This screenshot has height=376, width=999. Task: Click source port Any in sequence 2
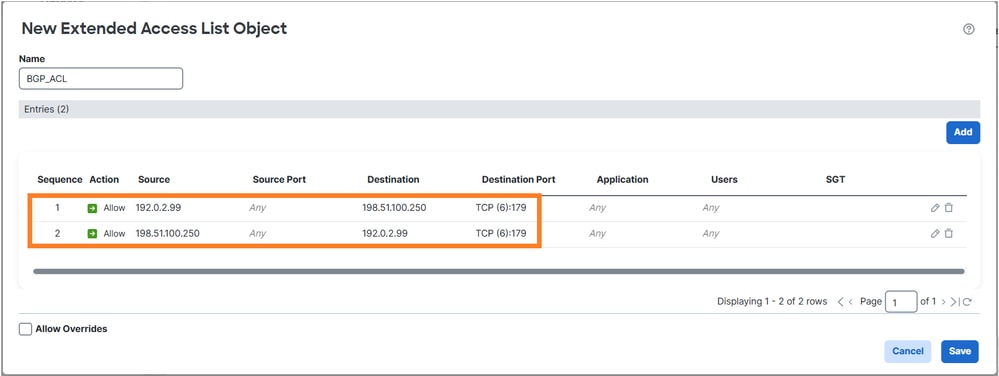point(257,234)
